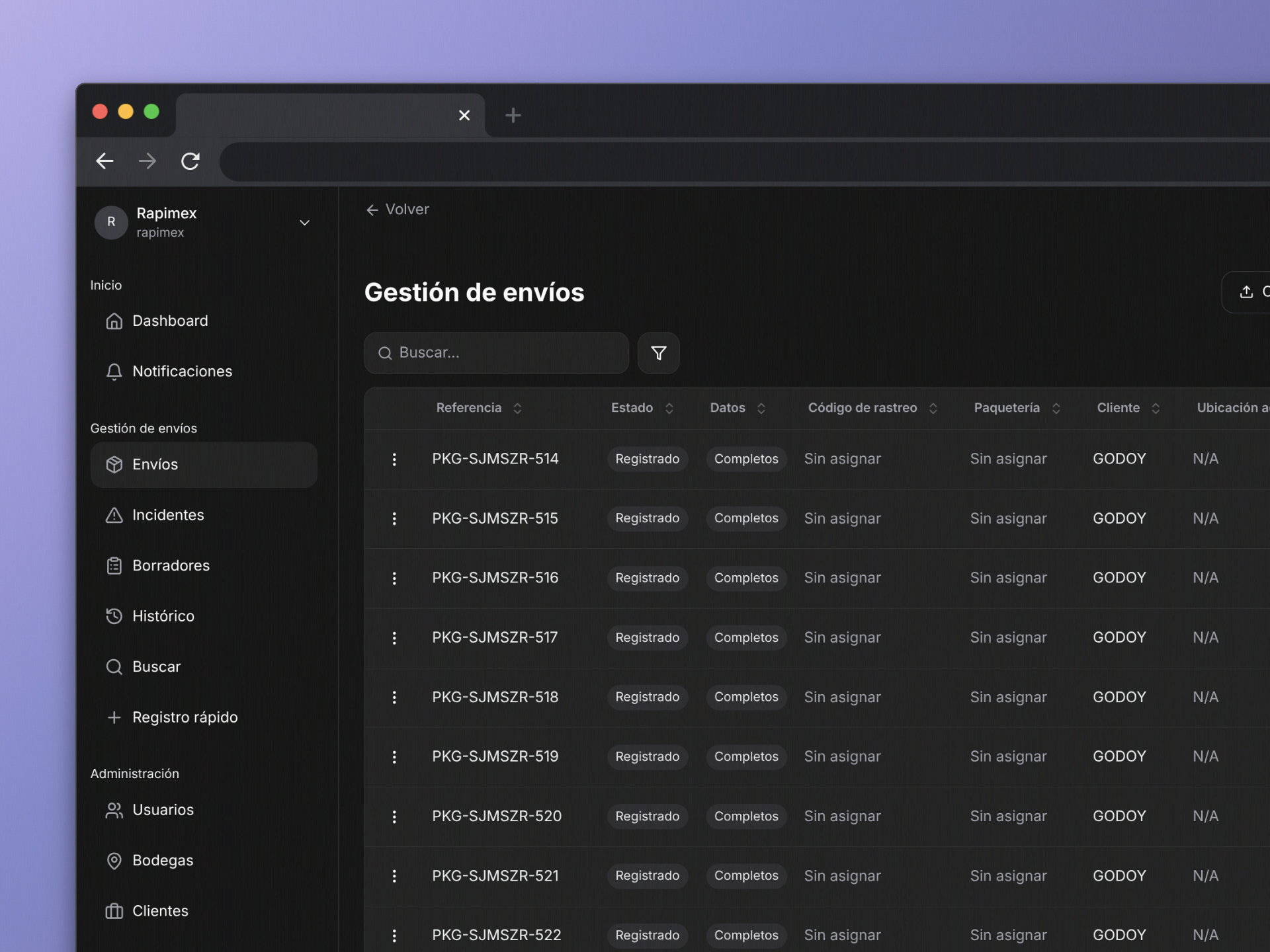Sort table by Paquetería column
The image size is (1270, 952).
pos(1017,408)
